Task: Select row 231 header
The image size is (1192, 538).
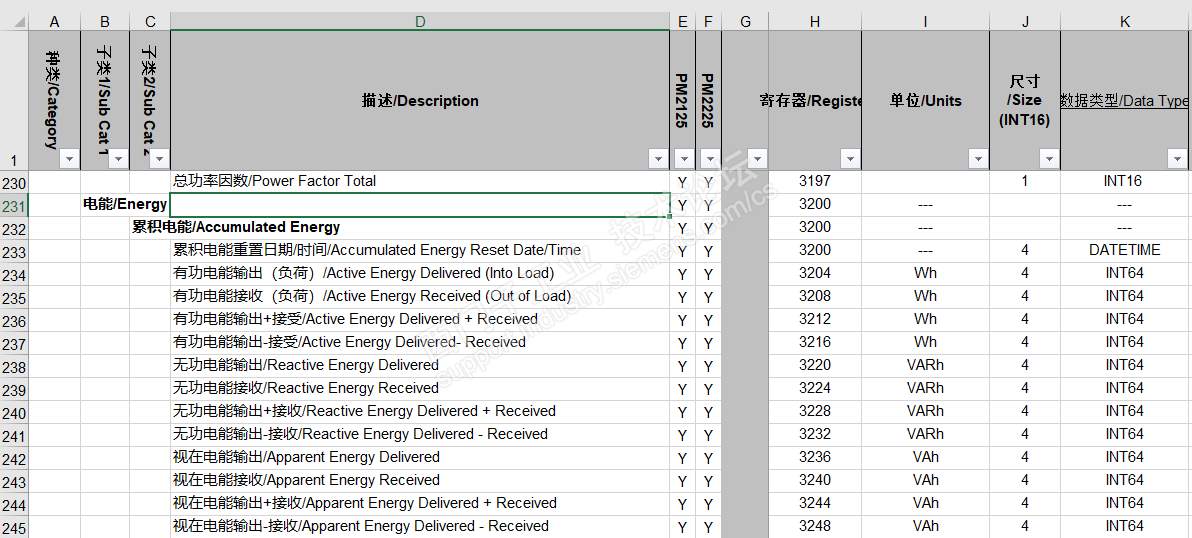Action: [14, 205]
